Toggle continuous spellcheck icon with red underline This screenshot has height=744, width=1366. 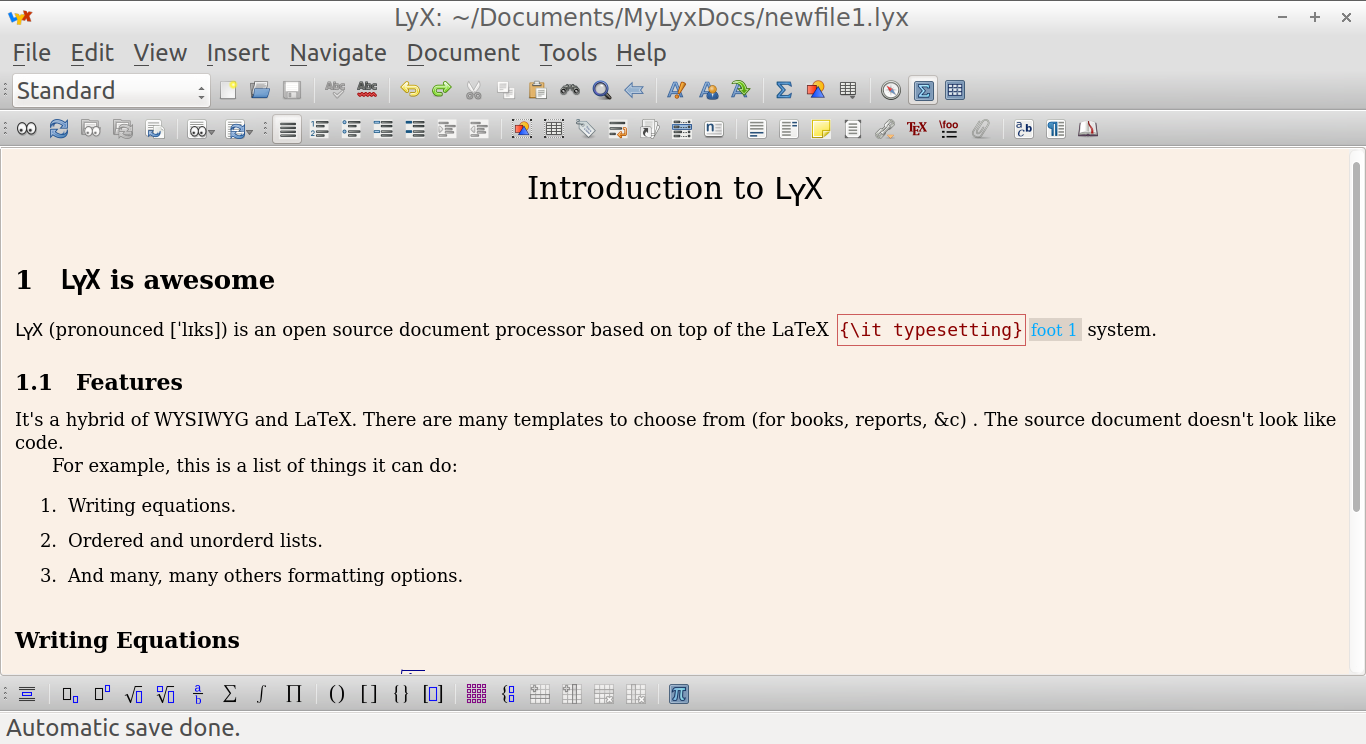point(367,90)
